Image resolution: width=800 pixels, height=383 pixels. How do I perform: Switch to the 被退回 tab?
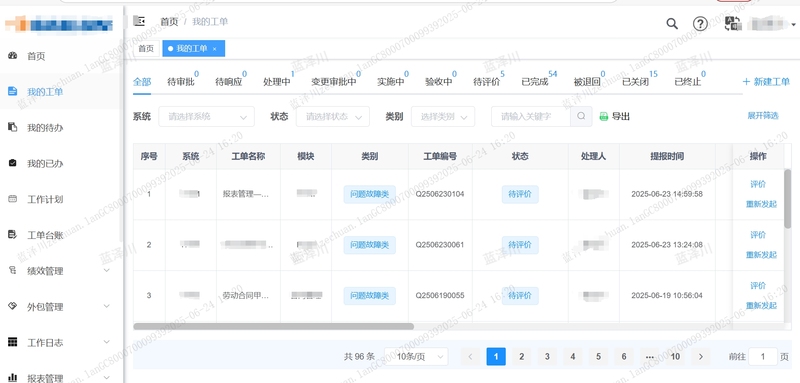[587, 82]
